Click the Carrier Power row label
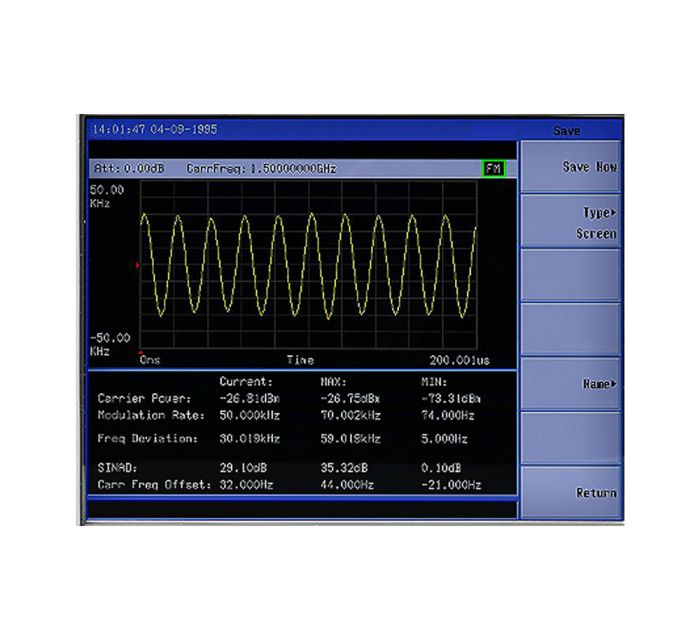The image size is (700, 640). point(144,398)
